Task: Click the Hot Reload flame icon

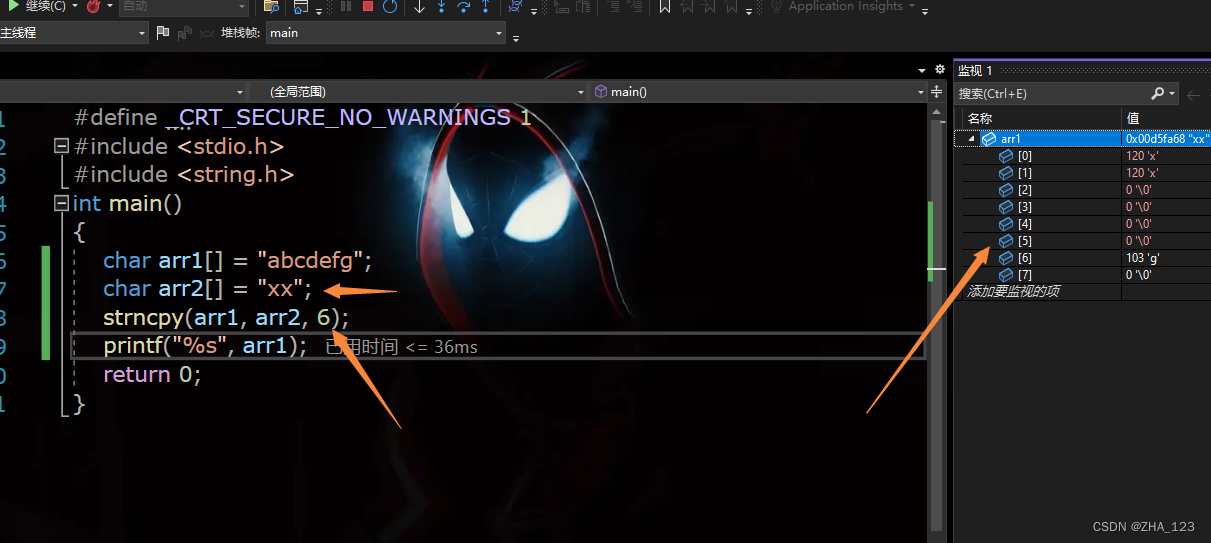Action: pyautogui.click(x=93, y=6)
